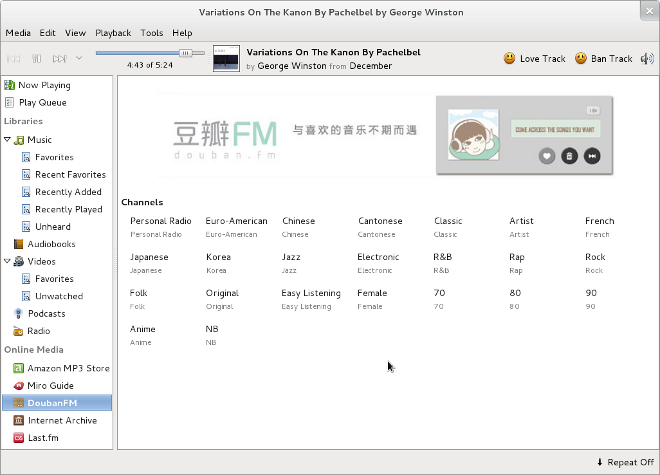This screenshot has height=475, width=660.
Task: Toggle the Repeat Off mode button
Action: tap(625, 462)
